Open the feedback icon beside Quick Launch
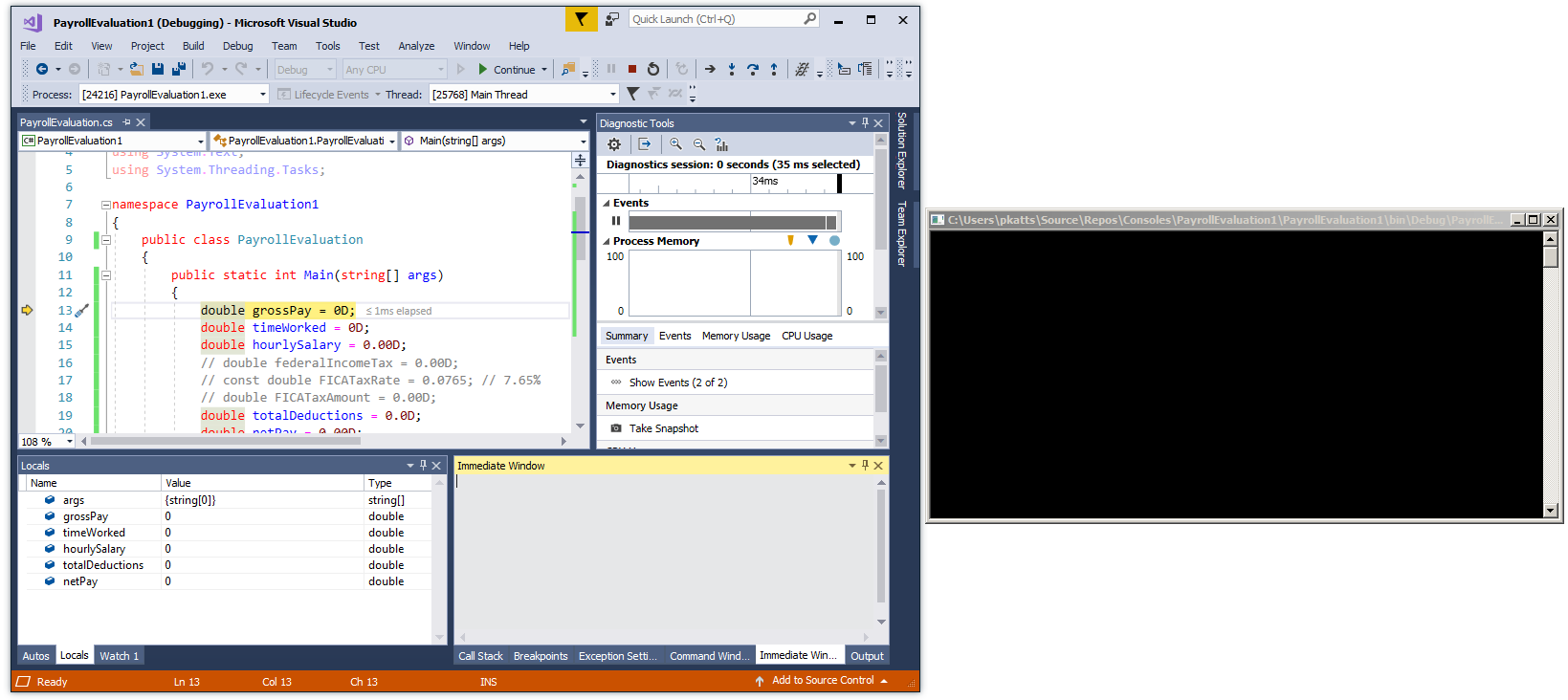Image resolution: width=1568 pixels, height=700 pixels. pyautogui.click(x=612, y=19)
